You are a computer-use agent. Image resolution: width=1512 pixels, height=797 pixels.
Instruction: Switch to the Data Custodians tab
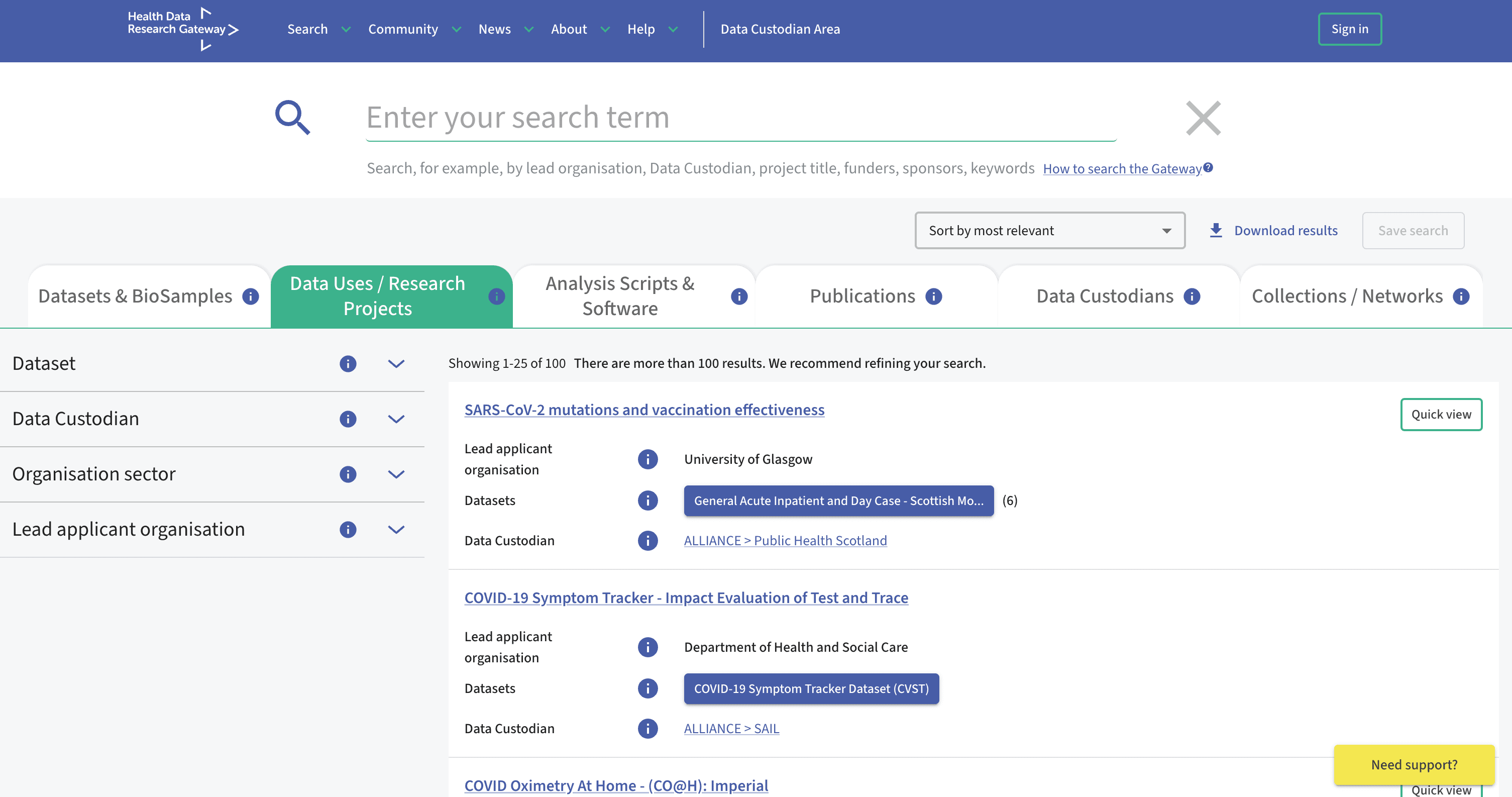tap(1119, 296)
